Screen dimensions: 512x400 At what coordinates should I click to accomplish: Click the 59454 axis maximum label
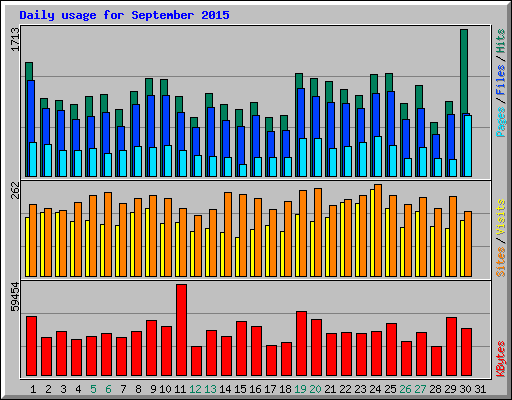(x=15, y=297)
